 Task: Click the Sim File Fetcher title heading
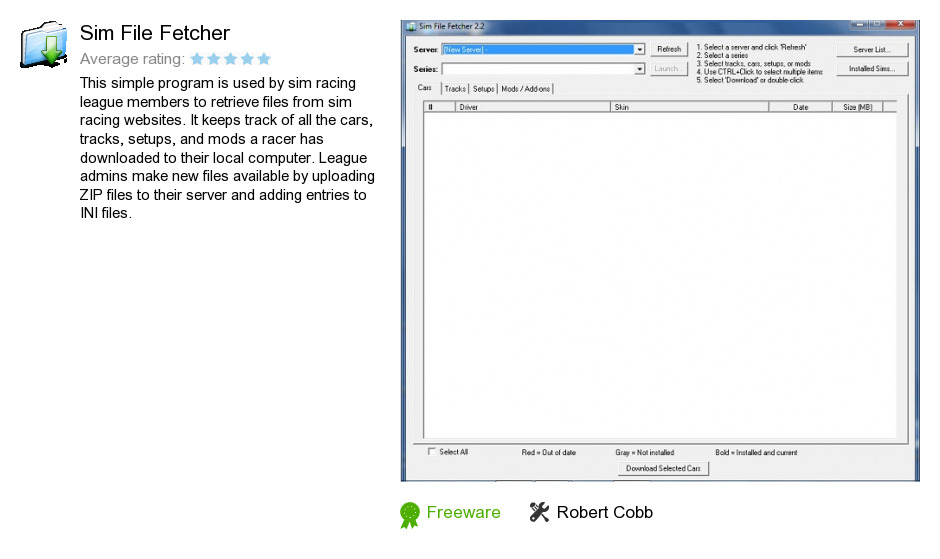point(155,33)
